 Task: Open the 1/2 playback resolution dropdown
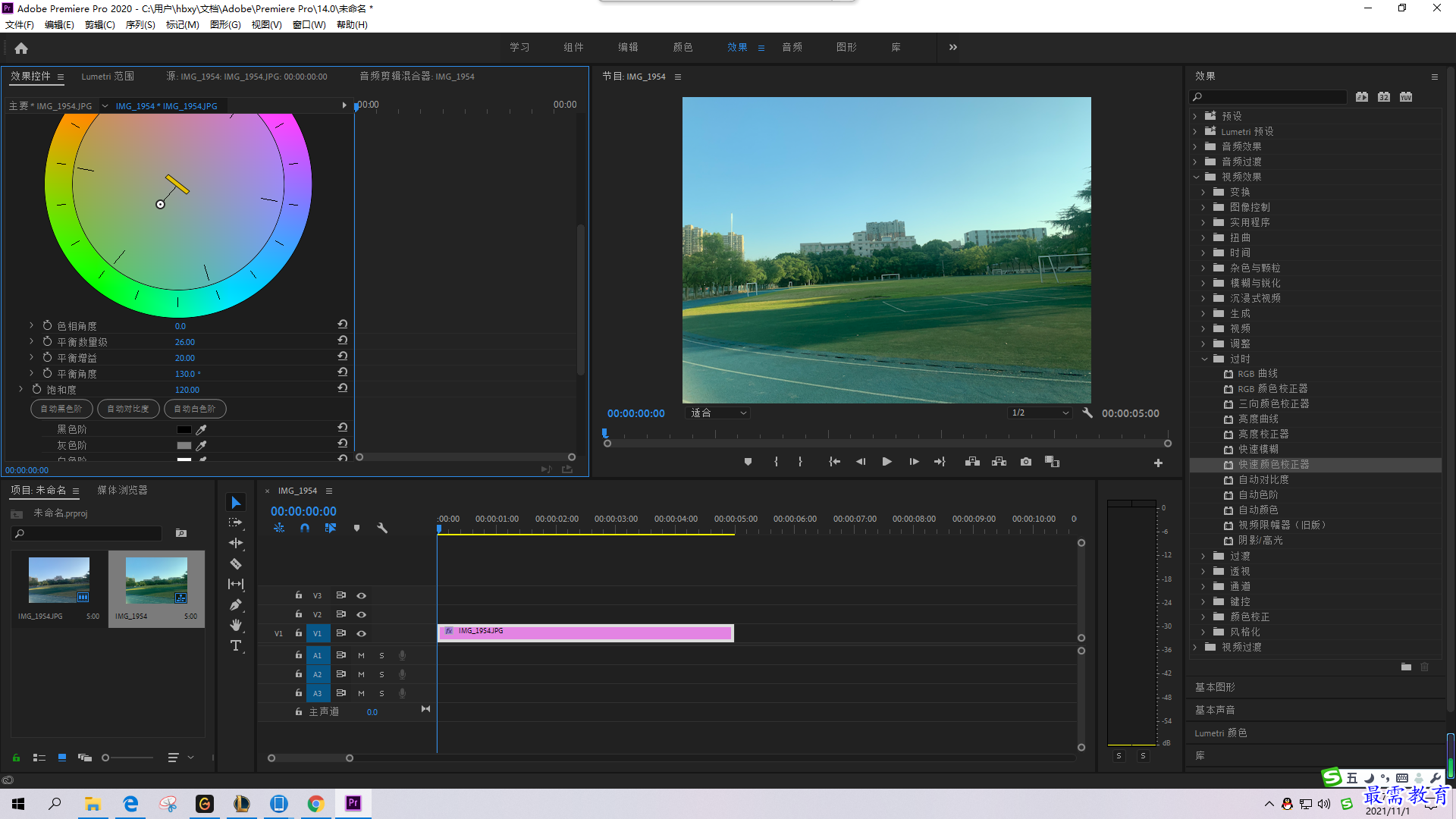click(1039, 413)
